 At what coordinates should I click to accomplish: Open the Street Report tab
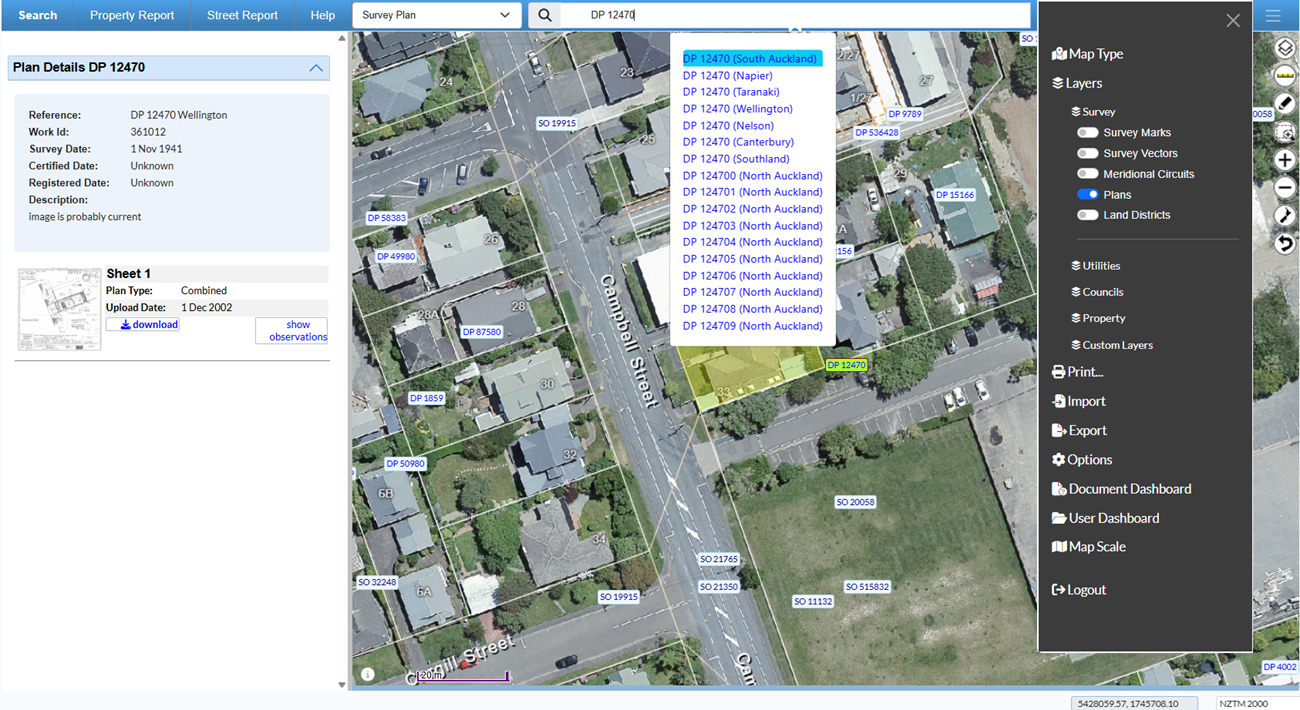[242, 15]
